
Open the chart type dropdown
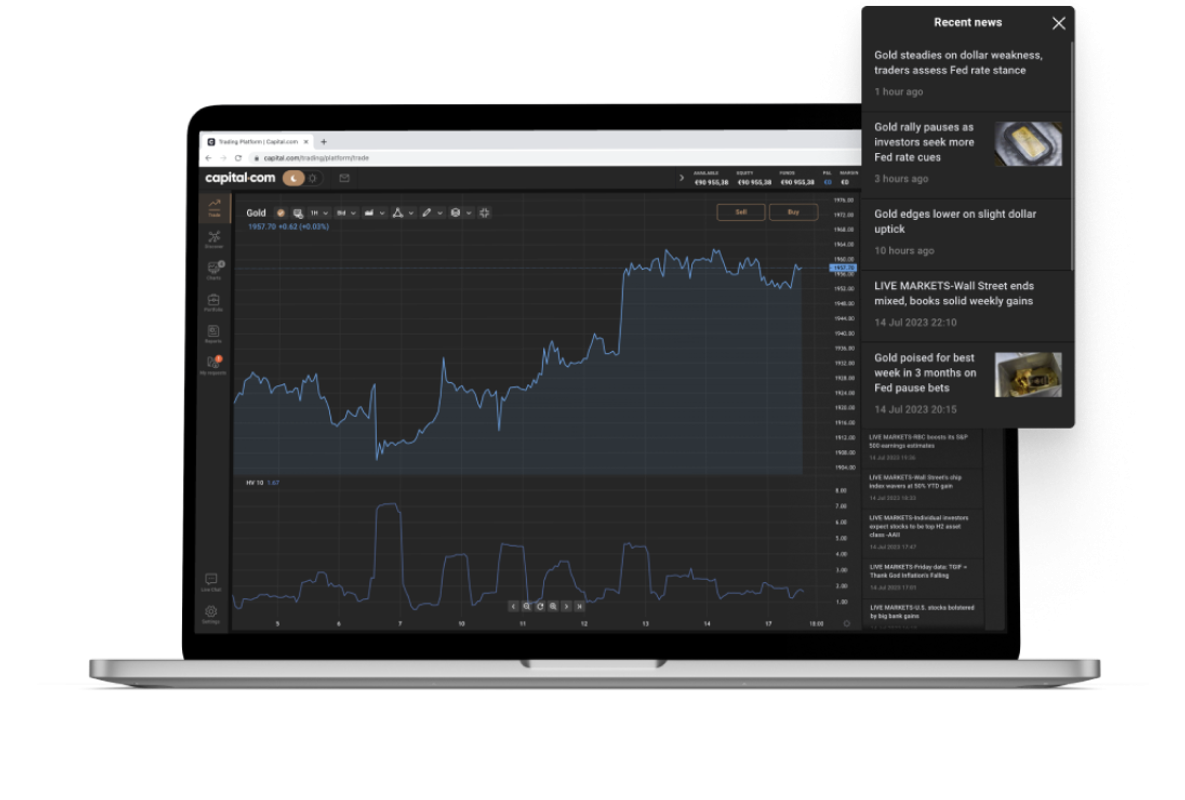click(374, 213)
